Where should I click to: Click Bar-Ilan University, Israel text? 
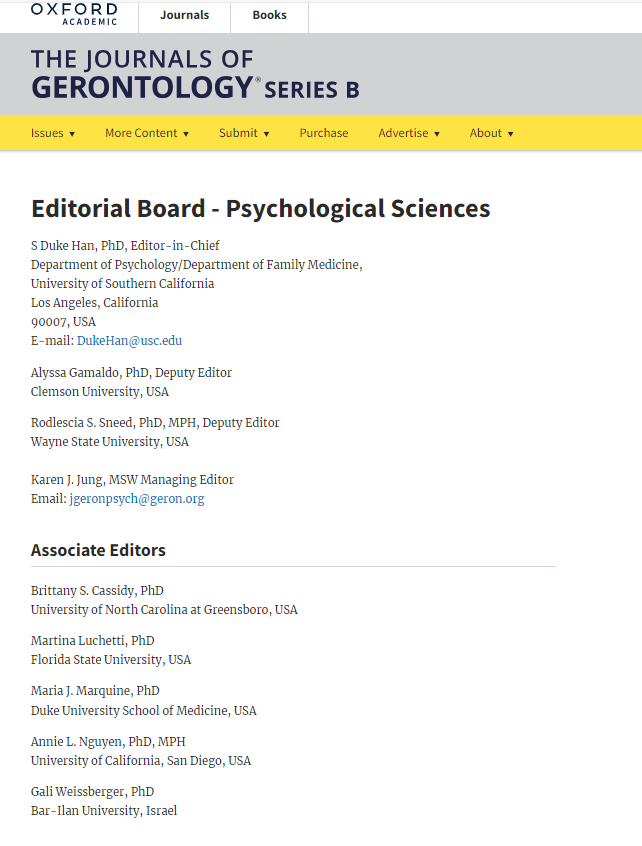point(104,811)
